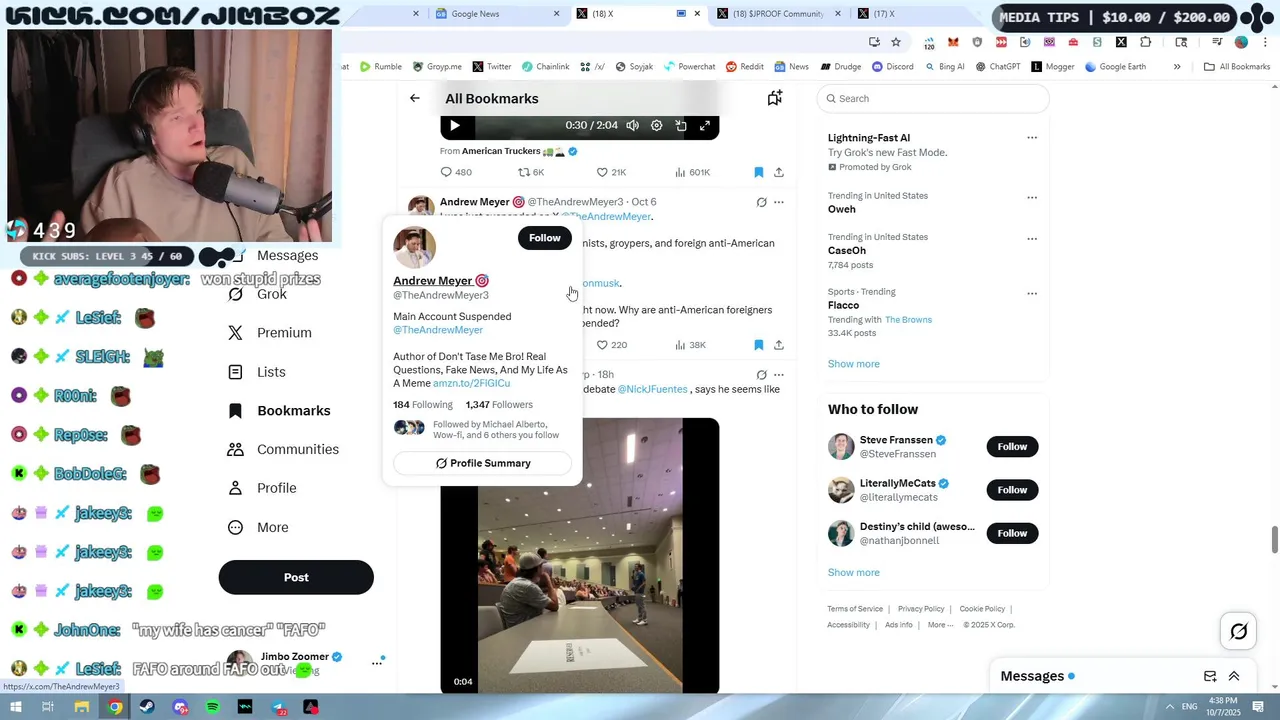Open options for Lightning-Fast AI promotion
The image size is (1280, 720).
point(1032,138)
